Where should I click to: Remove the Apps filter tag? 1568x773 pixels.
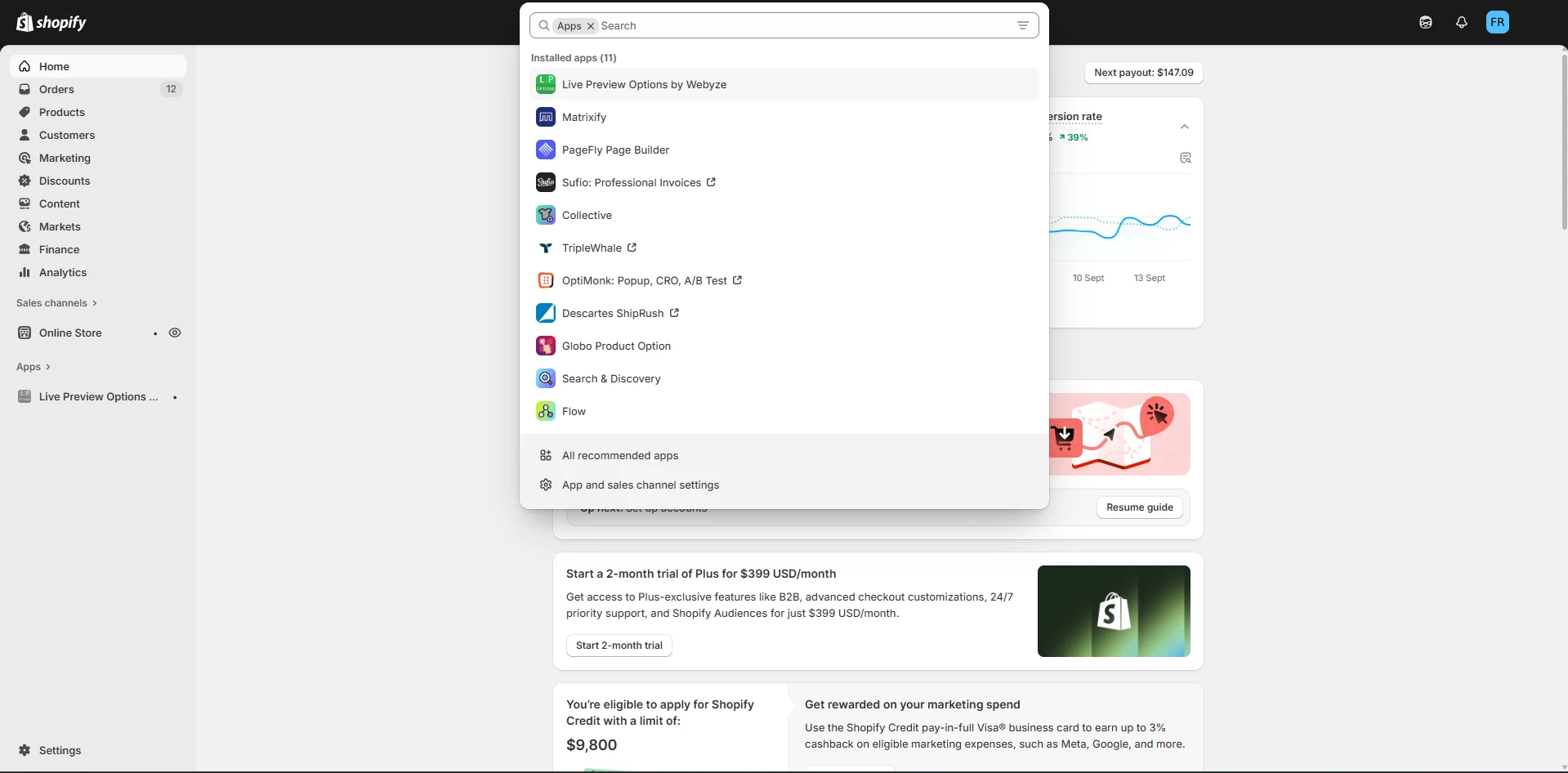coord(591,26)
